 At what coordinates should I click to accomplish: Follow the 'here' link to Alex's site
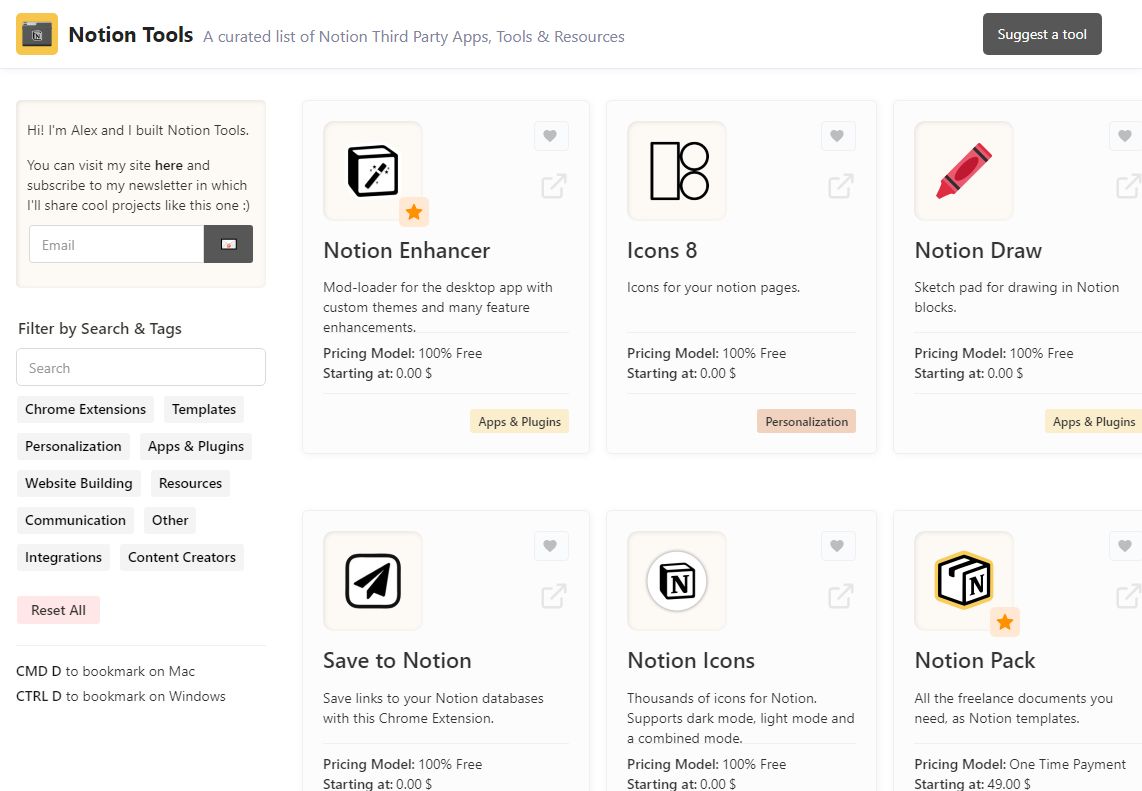click(168, 165)
